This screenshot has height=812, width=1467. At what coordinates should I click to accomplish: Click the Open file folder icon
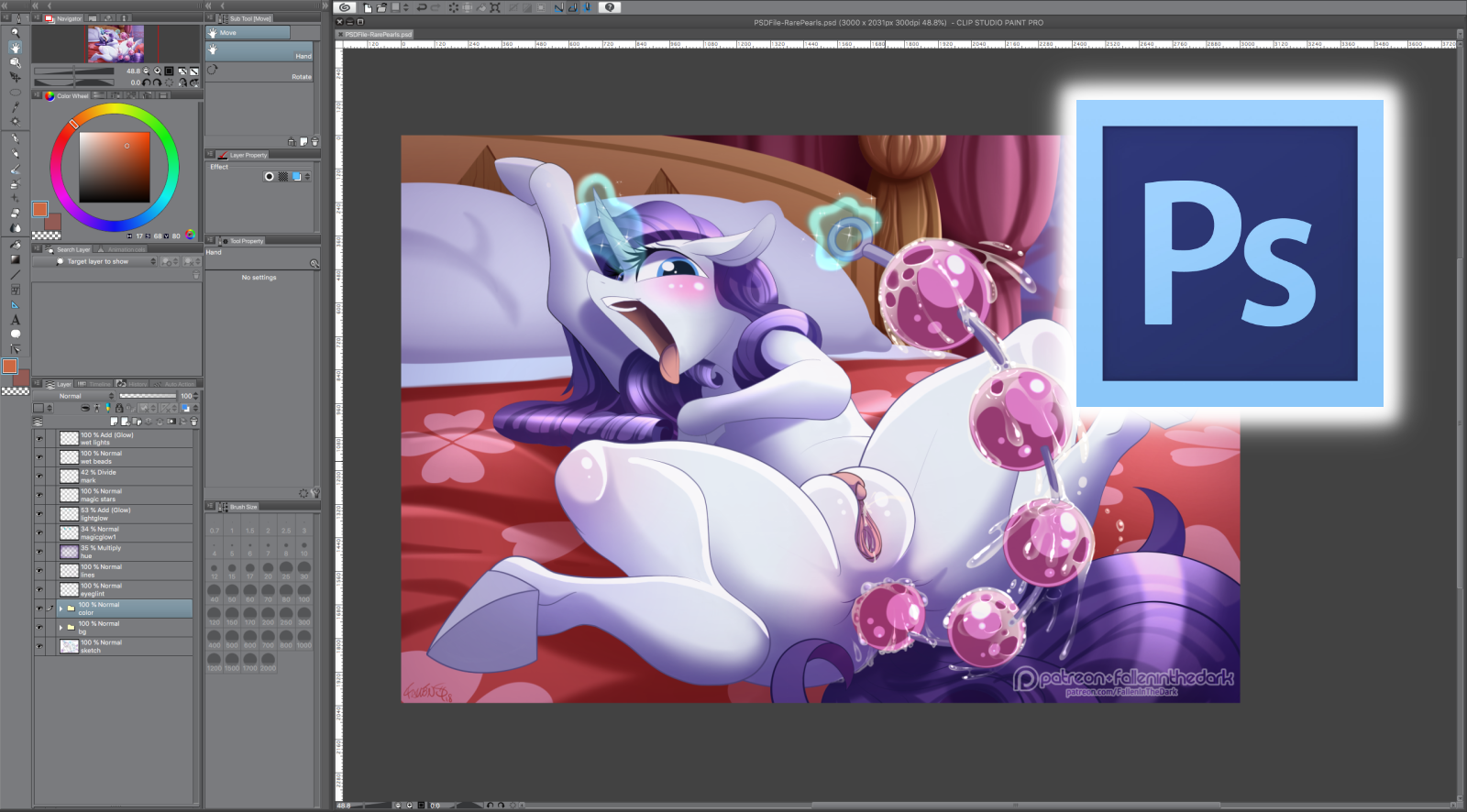click(382, 7)
